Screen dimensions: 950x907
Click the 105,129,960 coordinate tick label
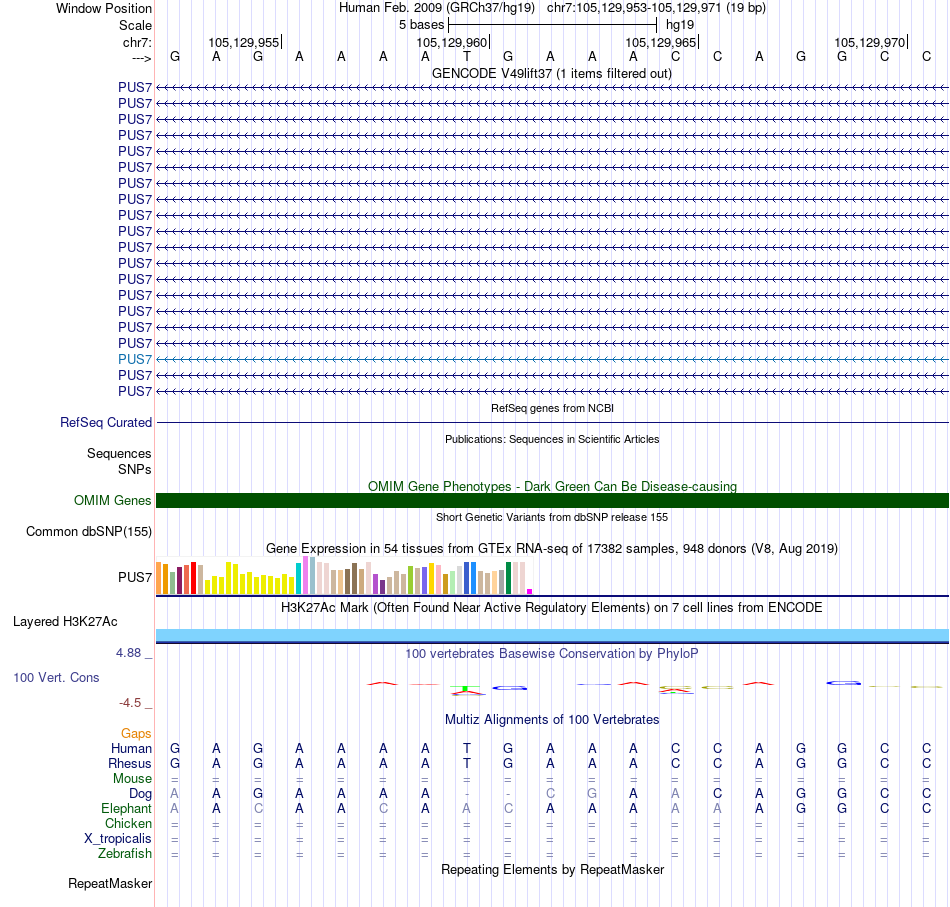(452, 42)
